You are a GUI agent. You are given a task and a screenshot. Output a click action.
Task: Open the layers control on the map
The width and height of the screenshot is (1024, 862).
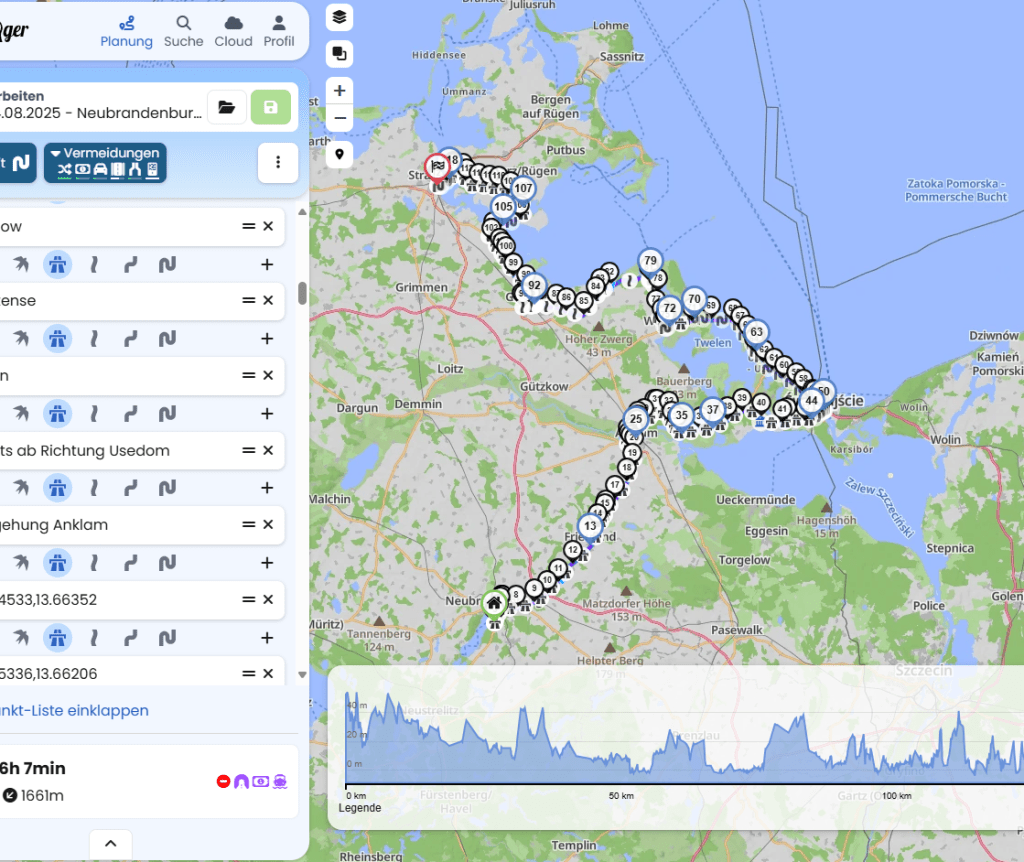click(x=340, y=17)
